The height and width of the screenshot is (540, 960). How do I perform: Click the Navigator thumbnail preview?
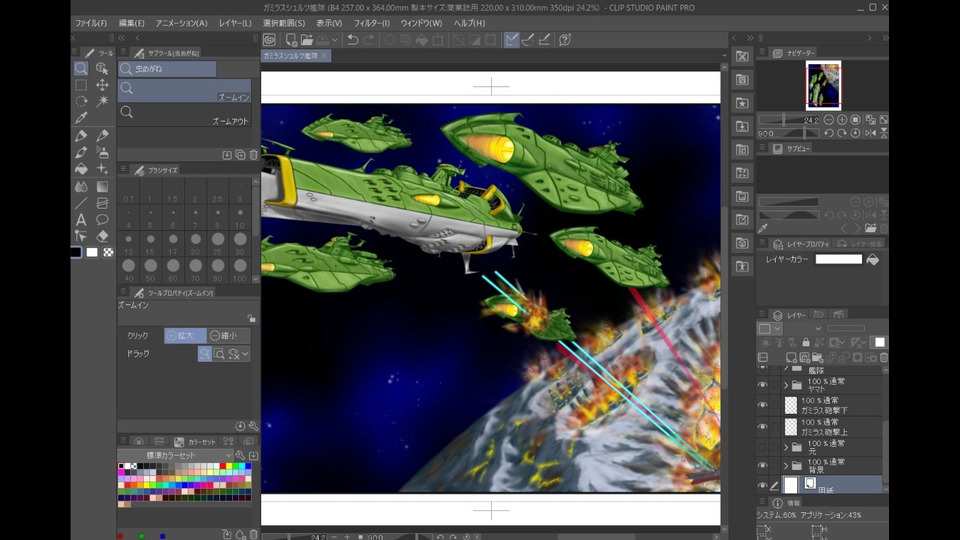click(823, 85)
